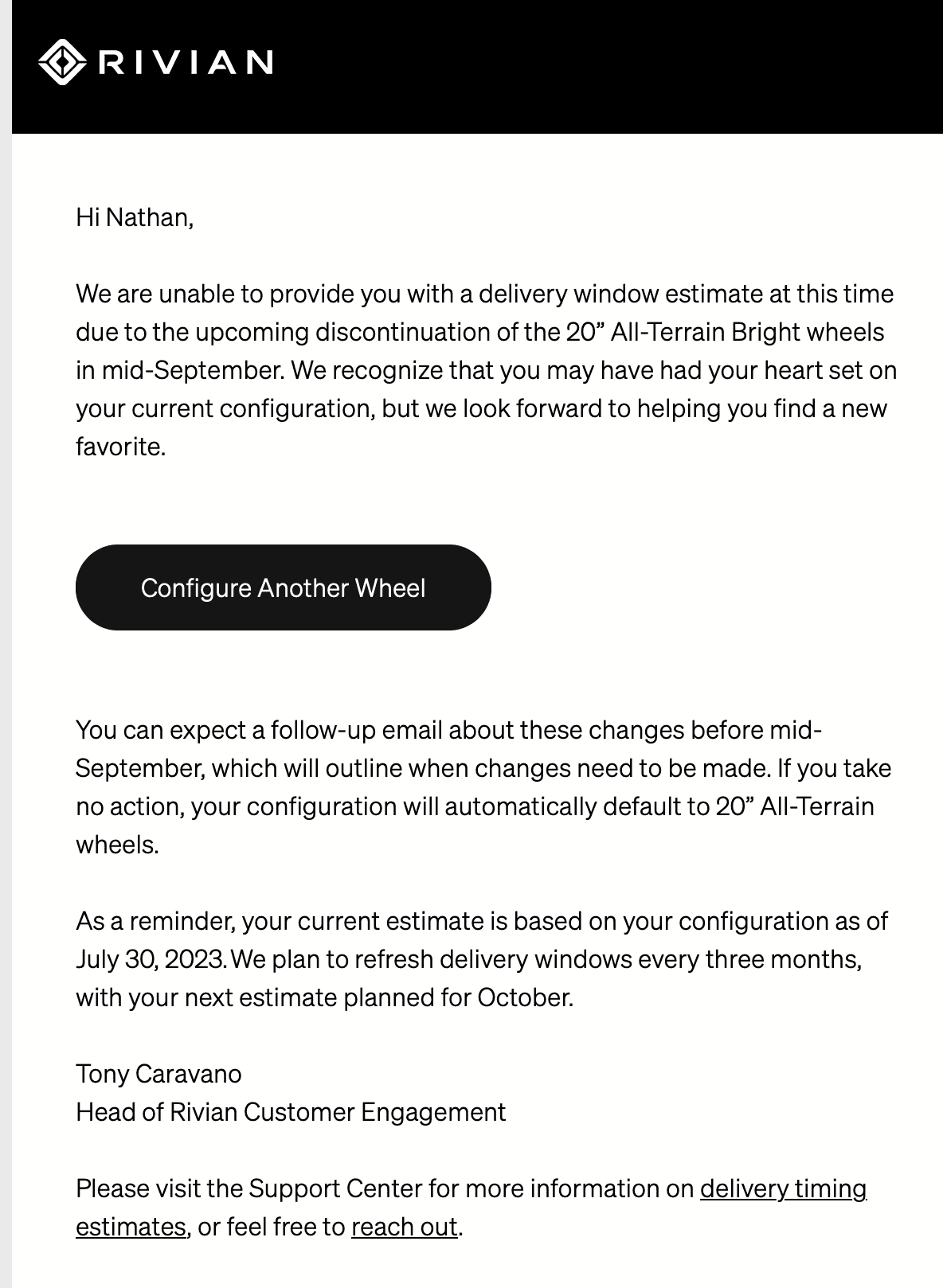The width and height of the screenshot is (943, 1288).
Task: Click the July 30, 2023 date text
Action: [x=151, y=959]
